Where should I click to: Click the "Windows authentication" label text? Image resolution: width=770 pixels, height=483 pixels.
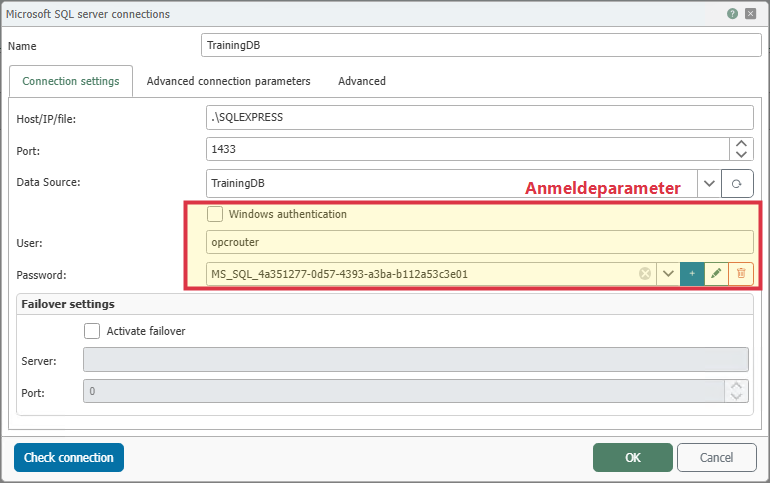288,214
